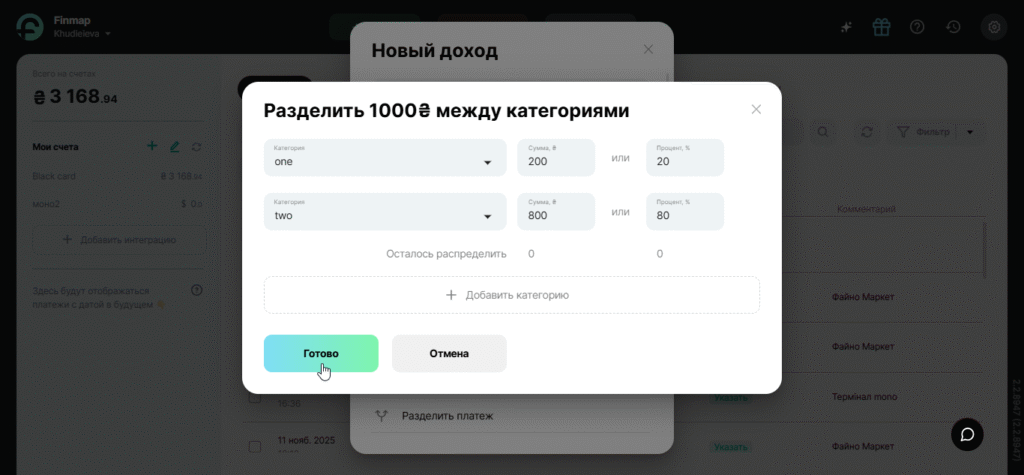Click the percent field showing 20
1024x475 pixels.
[x=684, y=158]
